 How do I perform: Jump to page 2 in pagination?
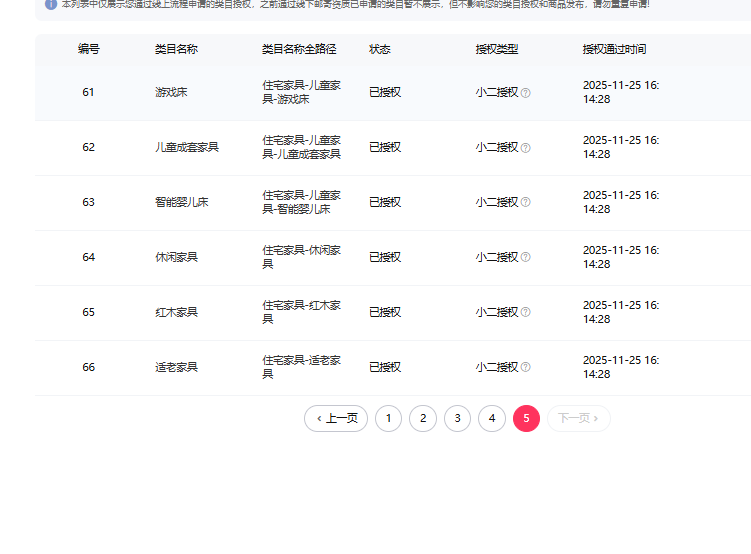[423, 418]
